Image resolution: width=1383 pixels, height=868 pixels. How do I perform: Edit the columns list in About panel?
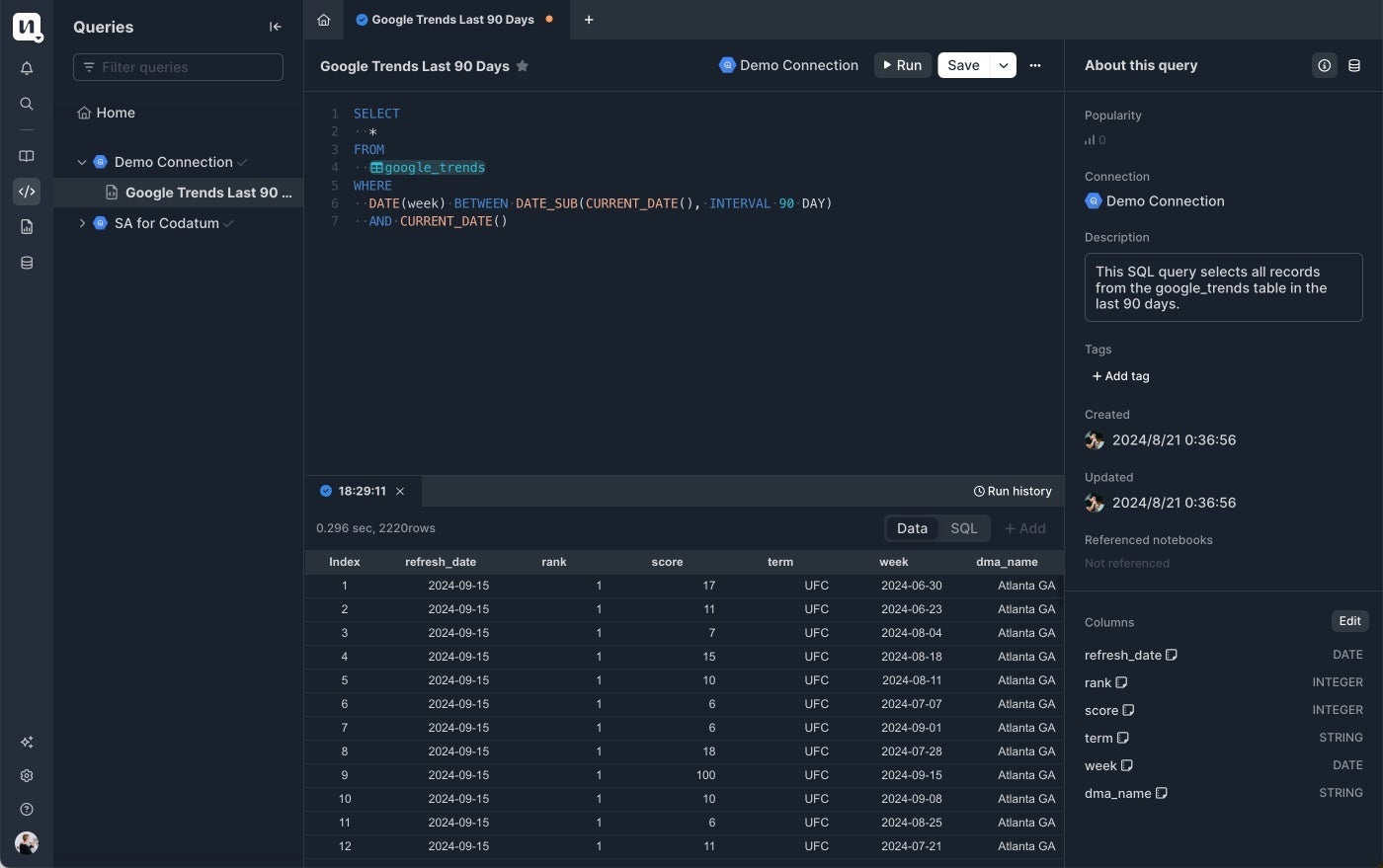[1349, 621]
